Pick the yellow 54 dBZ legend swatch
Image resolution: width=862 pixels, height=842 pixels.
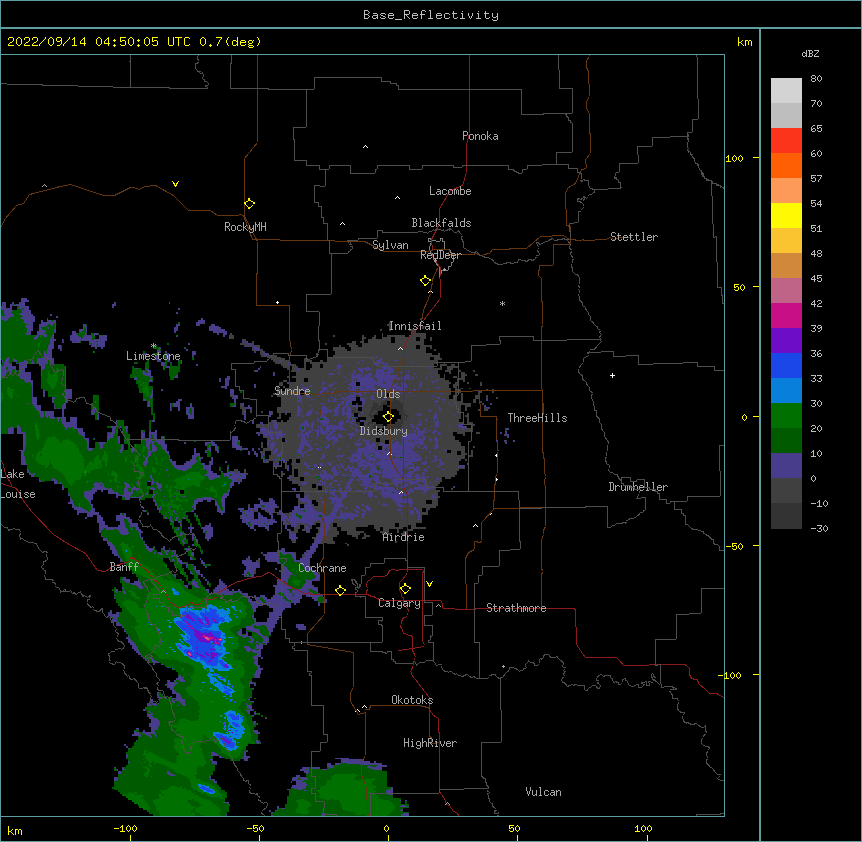tap(786, 215)
